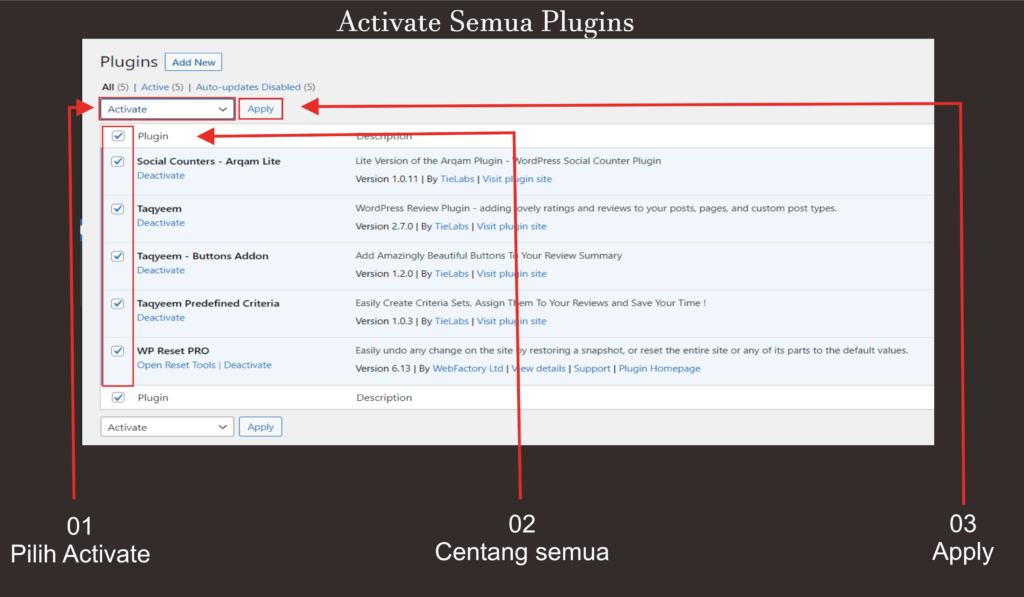Open the top bulk actions Activate dropdown

coord(167,109)
